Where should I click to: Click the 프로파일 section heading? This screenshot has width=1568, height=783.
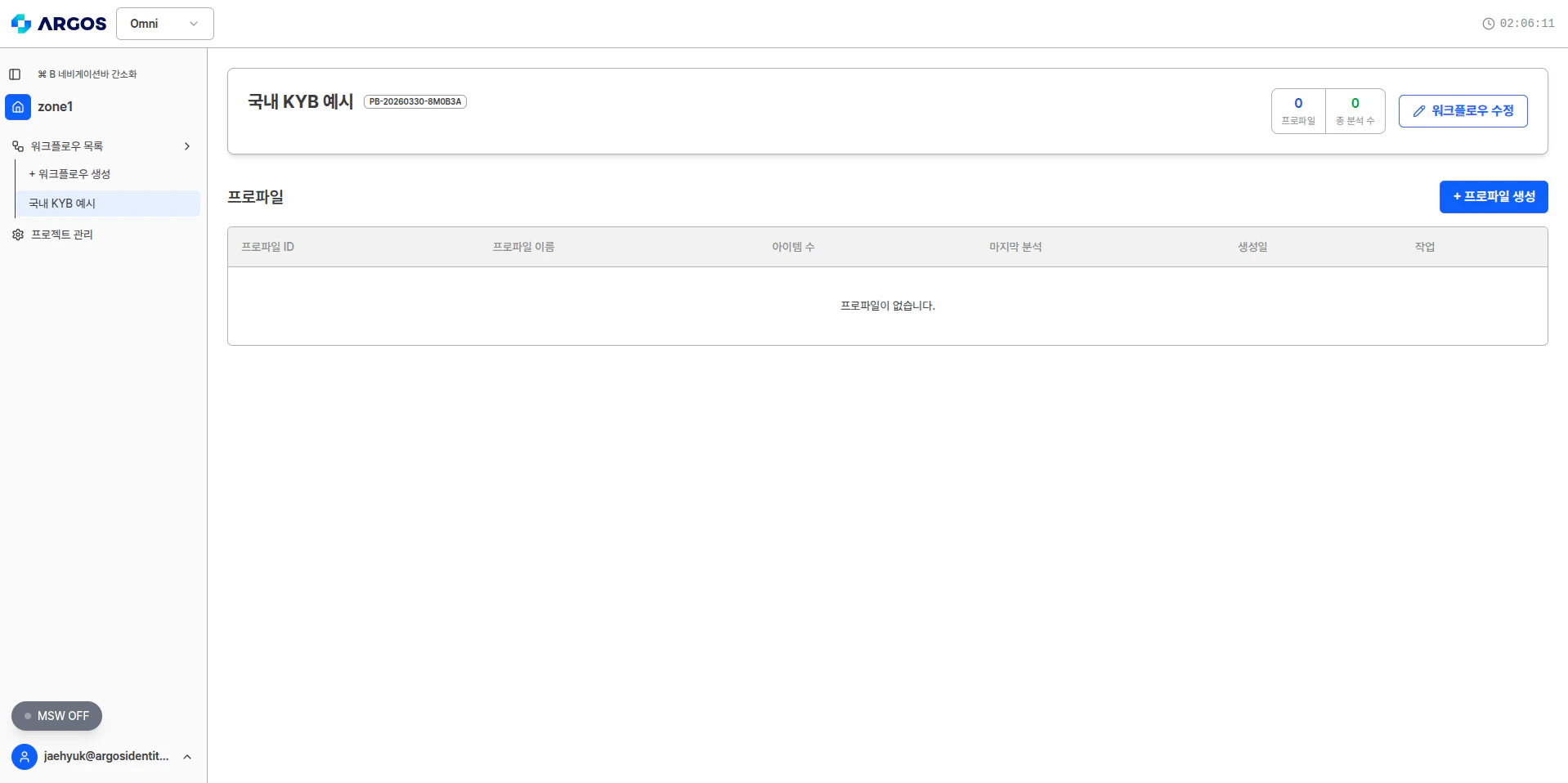(256, 197)
